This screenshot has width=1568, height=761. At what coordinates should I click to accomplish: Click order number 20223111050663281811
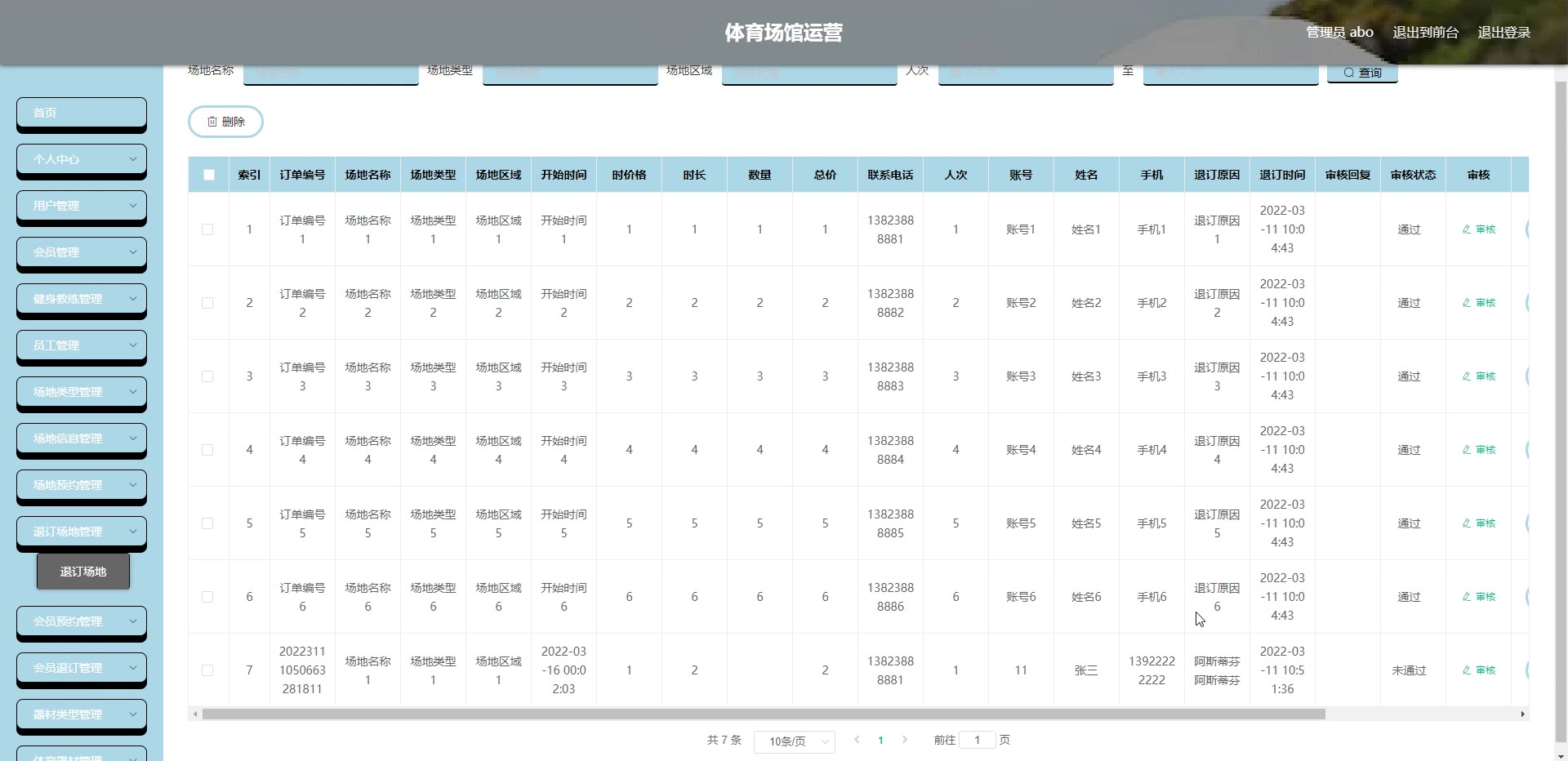click(302, 670)
